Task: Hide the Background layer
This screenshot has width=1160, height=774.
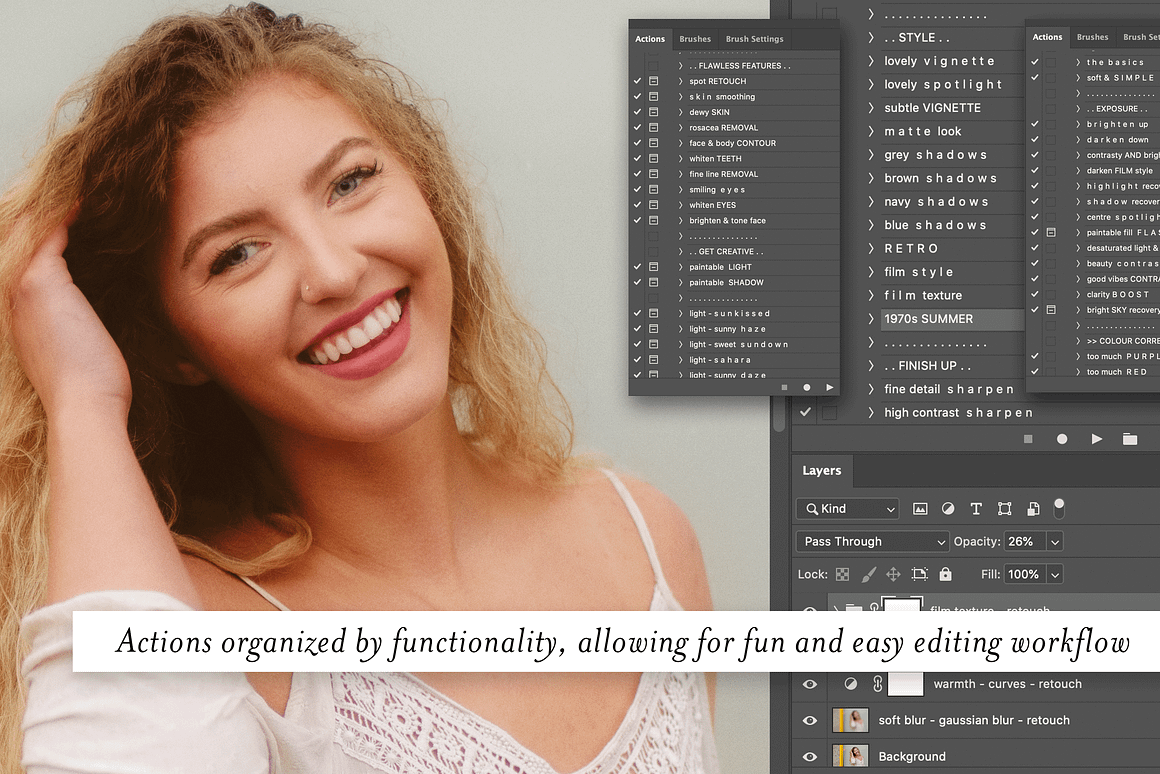Action: (810, 756)
